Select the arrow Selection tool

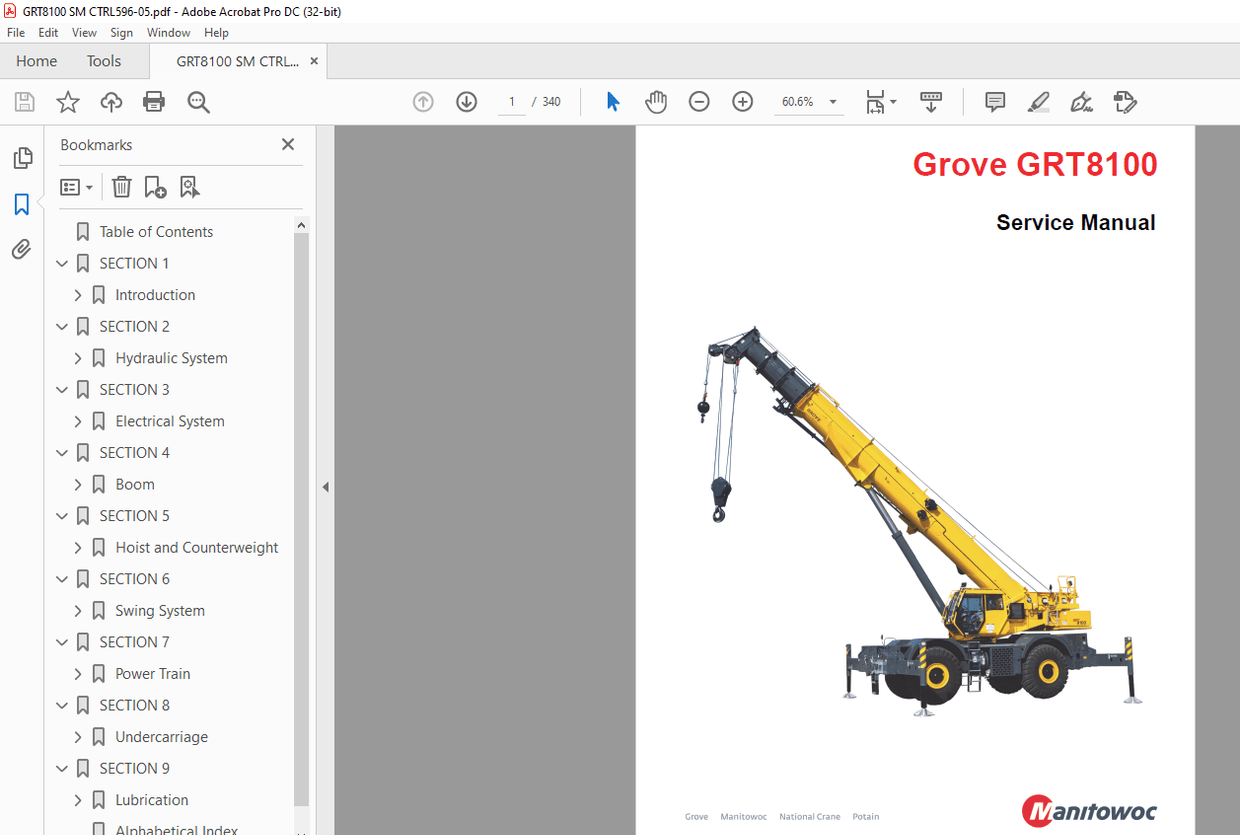tap(613, 102)
